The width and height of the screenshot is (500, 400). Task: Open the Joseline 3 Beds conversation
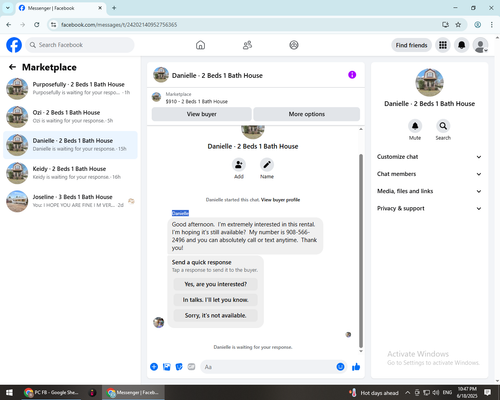[x=70, y=201]
